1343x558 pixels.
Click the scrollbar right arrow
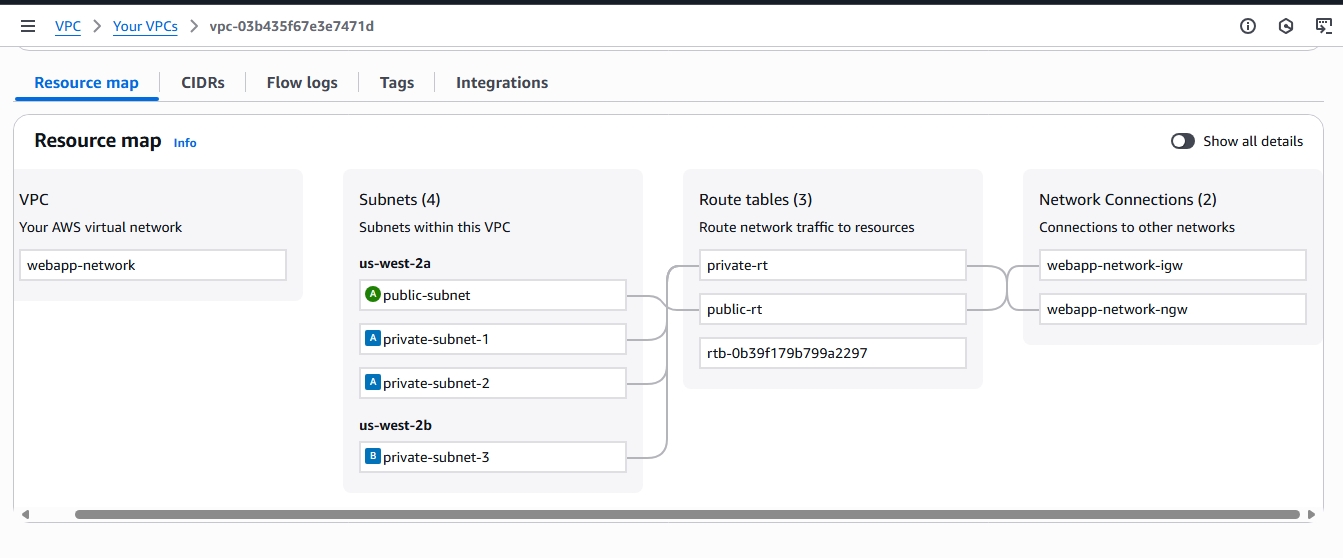point(1311,515)
